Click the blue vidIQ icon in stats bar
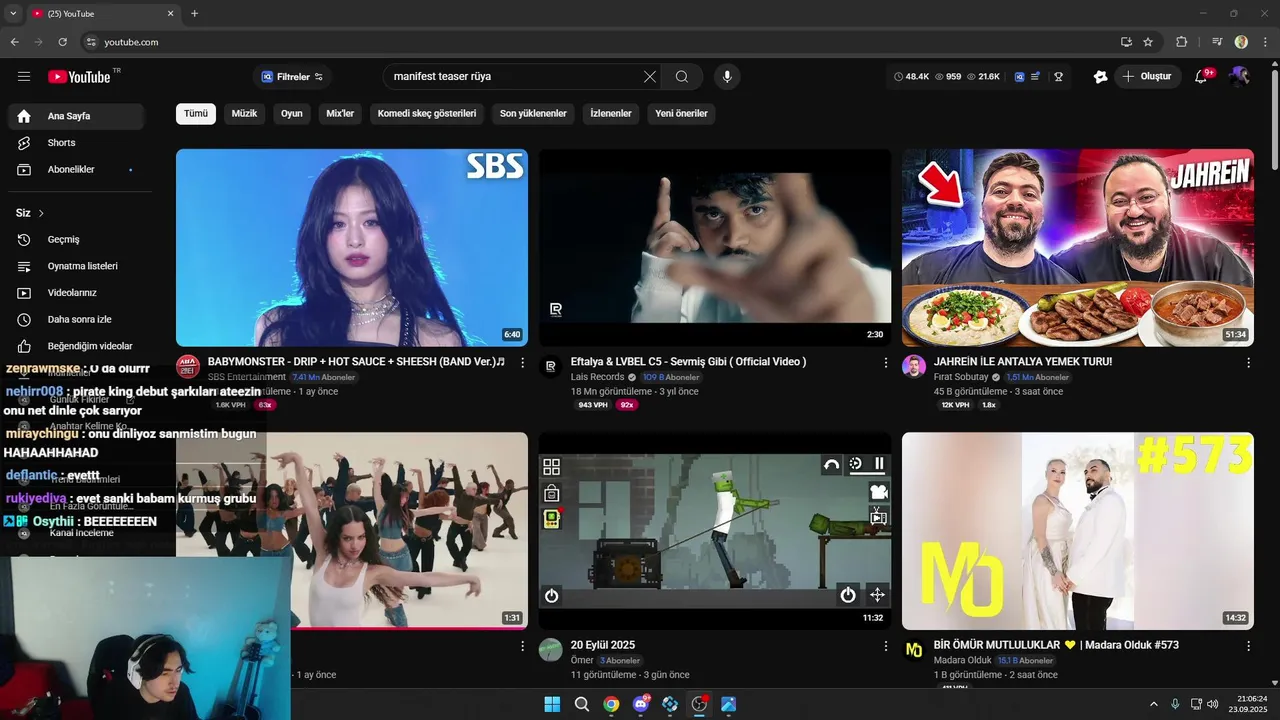Image resolution: width=1280 pixels, height=720 pixels. (x=1019, y=77)
